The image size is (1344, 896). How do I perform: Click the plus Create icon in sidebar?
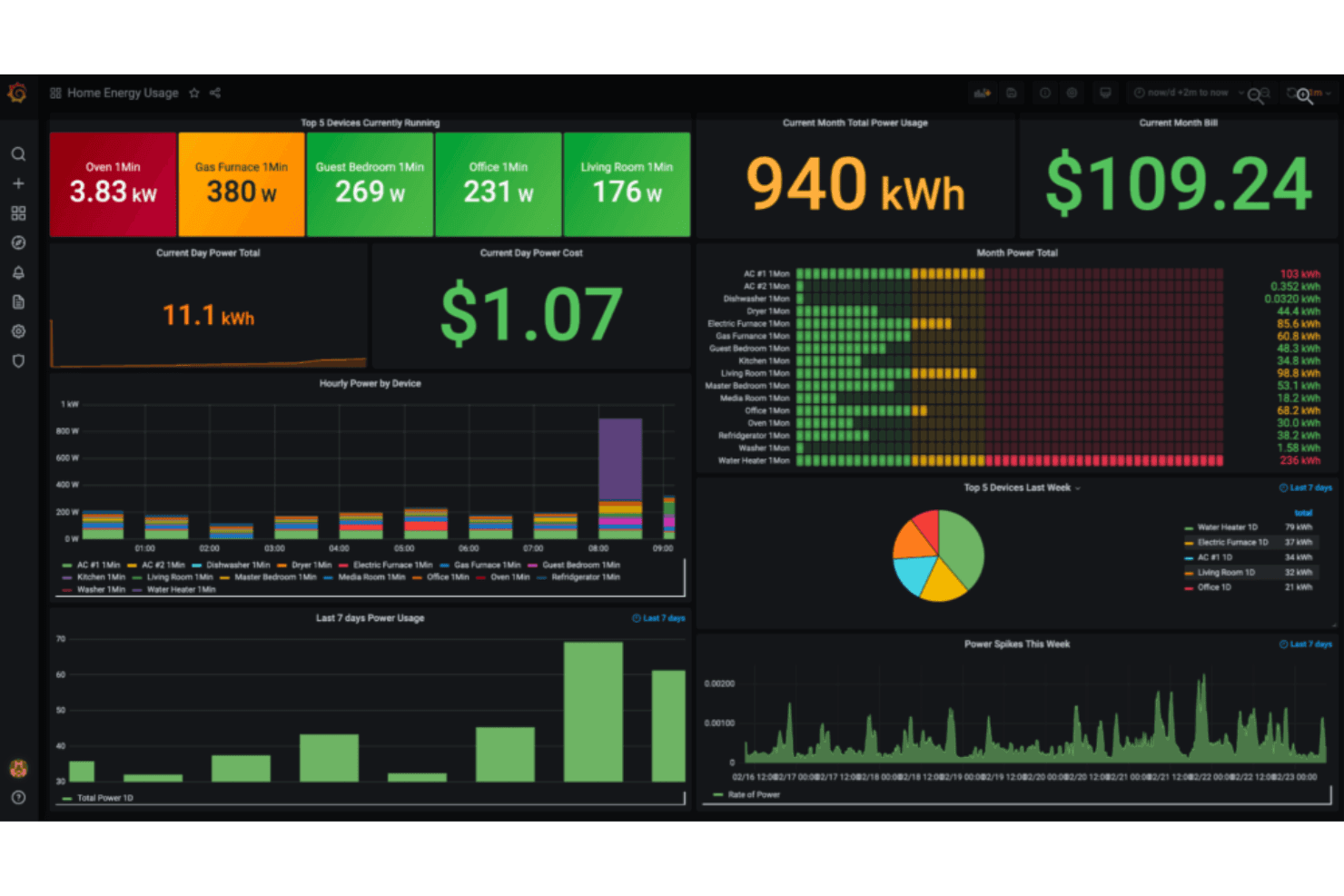pyautogui.click(x=18, y=183)
